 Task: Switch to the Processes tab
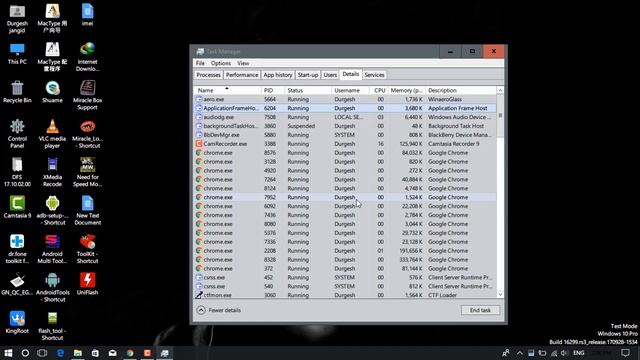(x=208, y=75)
